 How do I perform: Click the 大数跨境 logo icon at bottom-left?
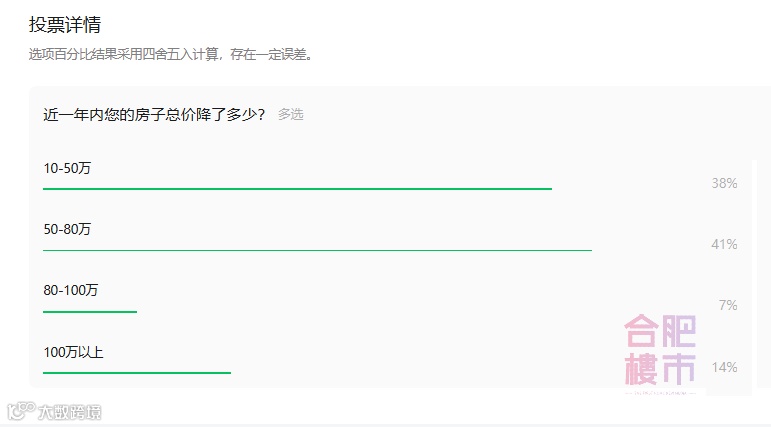(17, 411)
